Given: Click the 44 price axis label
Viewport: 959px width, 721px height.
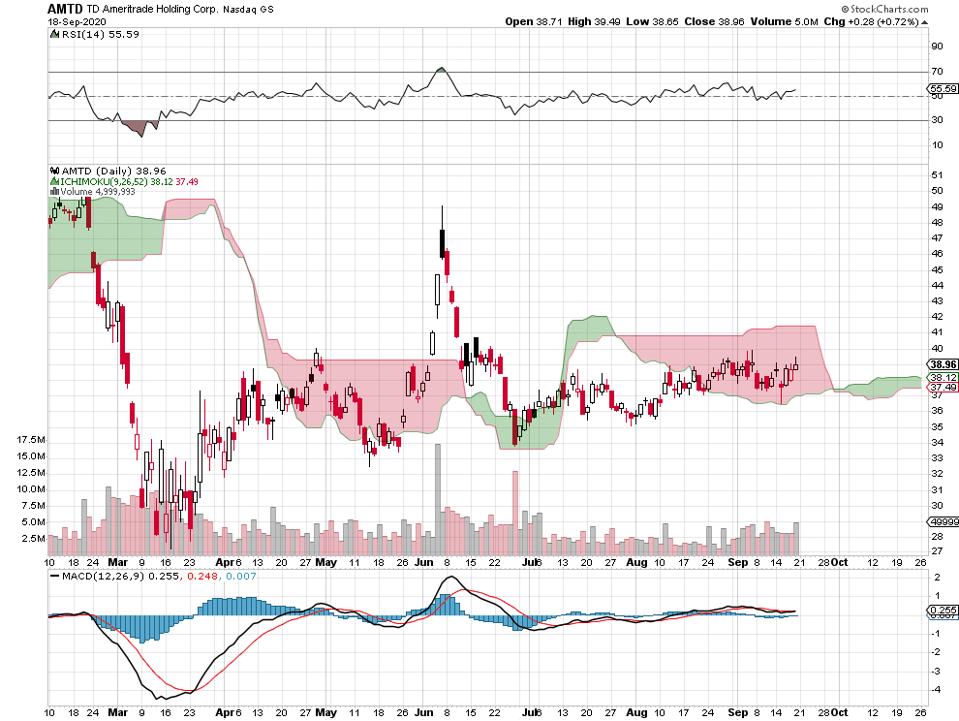Looking at the screenshot, I should [937, 285].
